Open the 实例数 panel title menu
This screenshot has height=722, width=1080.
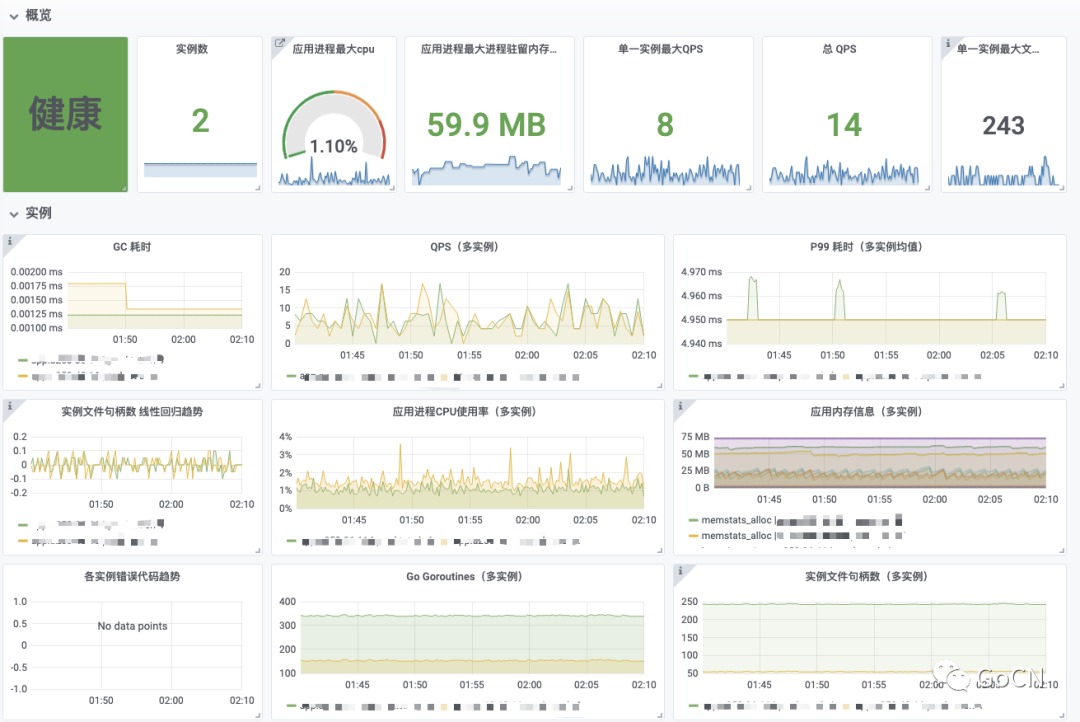191,49
